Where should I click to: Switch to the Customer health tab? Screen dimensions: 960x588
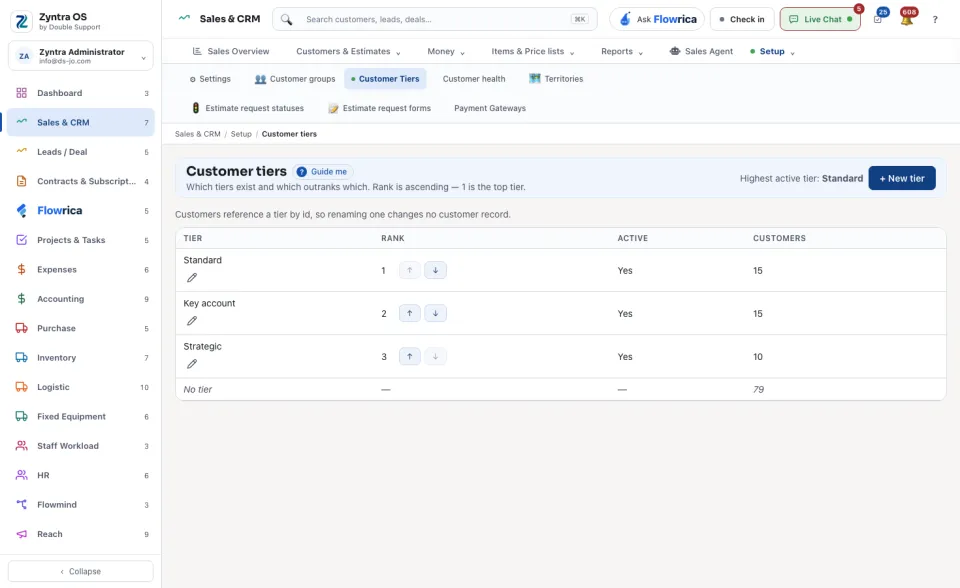(474, 79)
